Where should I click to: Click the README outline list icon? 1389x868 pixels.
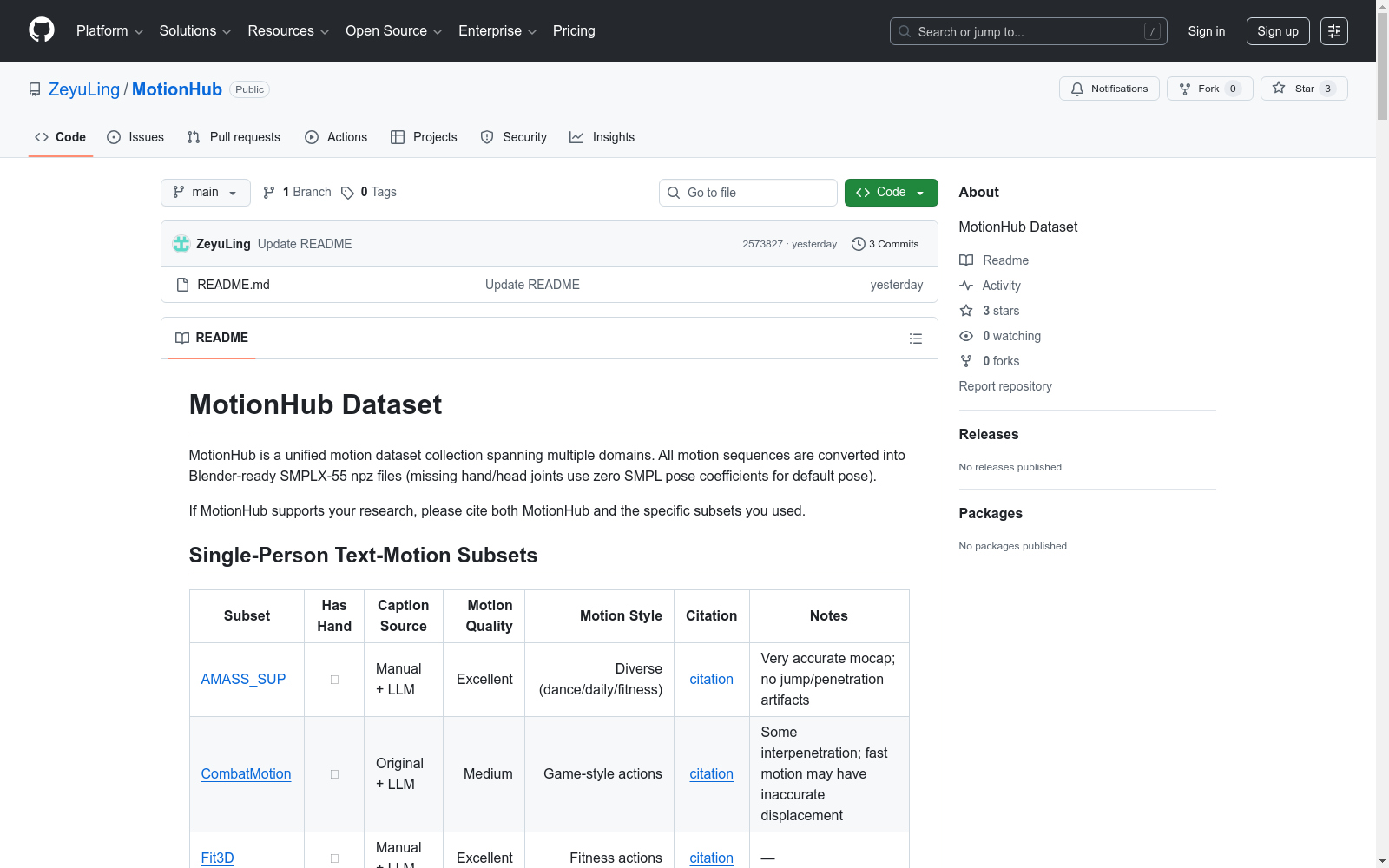[915, 339]
